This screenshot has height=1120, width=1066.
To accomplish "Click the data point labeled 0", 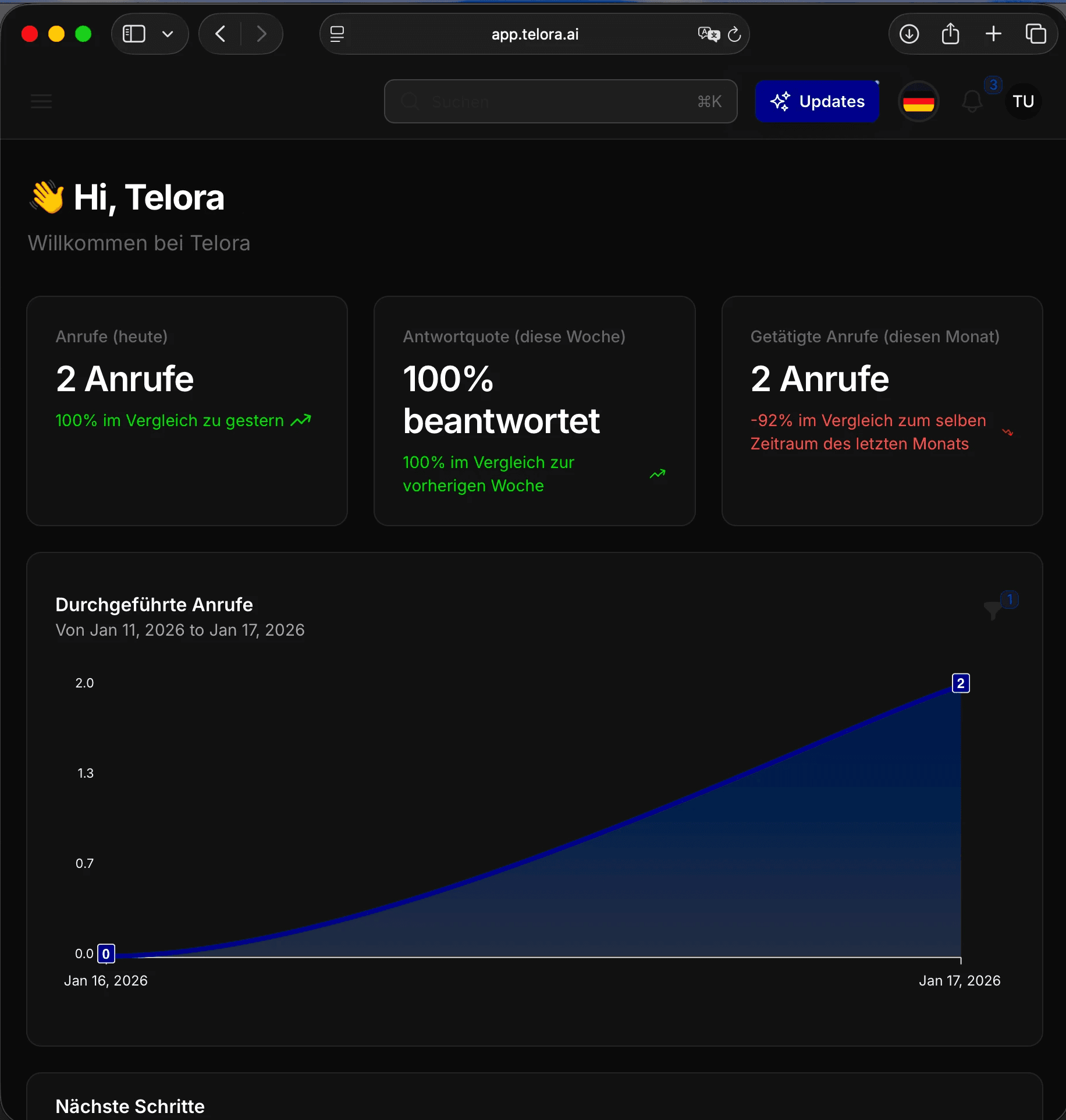I will coord(106,954).
